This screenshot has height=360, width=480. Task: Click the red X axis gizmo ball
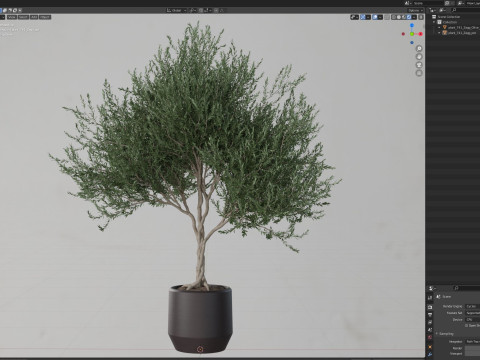[420, 34]
